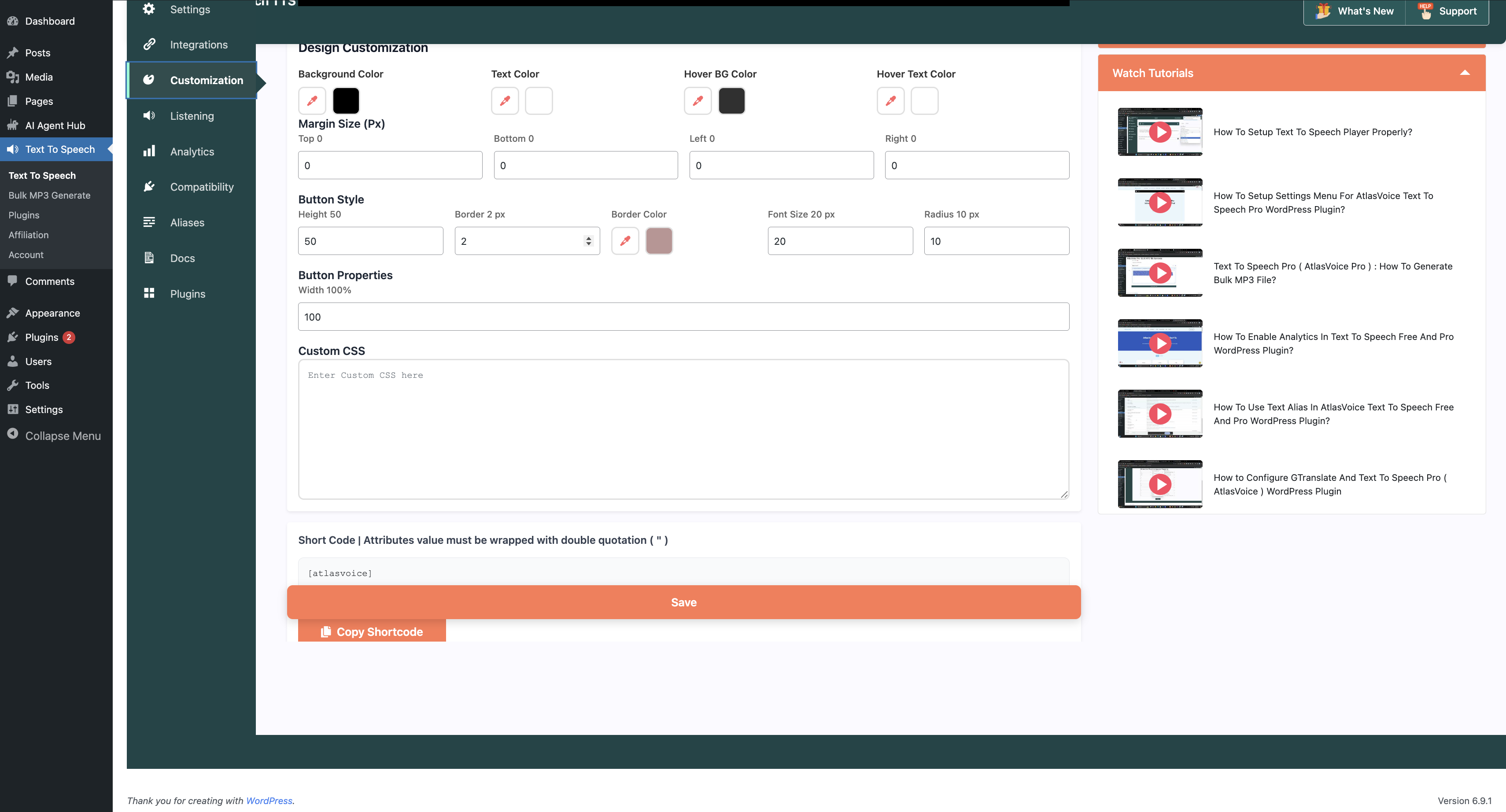The image size is (1506, 812).
Task: Switch to the Compatibility tab
Action: 202,186
